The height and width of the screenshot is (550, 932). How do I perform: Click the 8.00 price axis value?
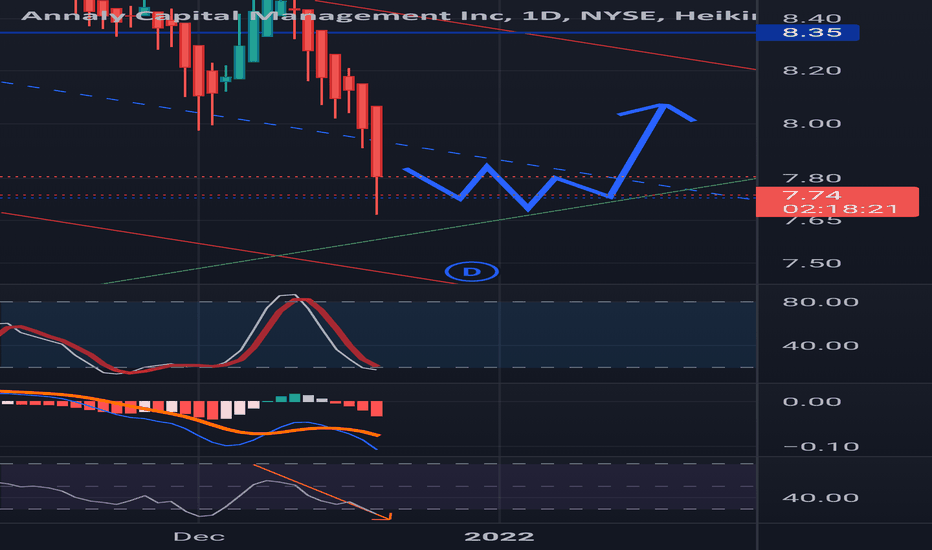tap(812, 124)
